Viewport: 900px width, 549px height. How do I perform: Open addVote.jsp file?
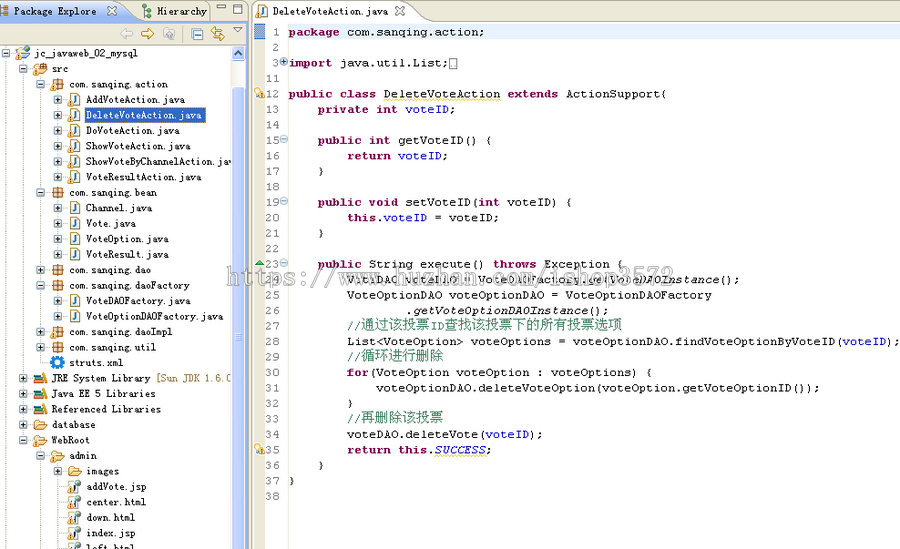click(116, 487)
